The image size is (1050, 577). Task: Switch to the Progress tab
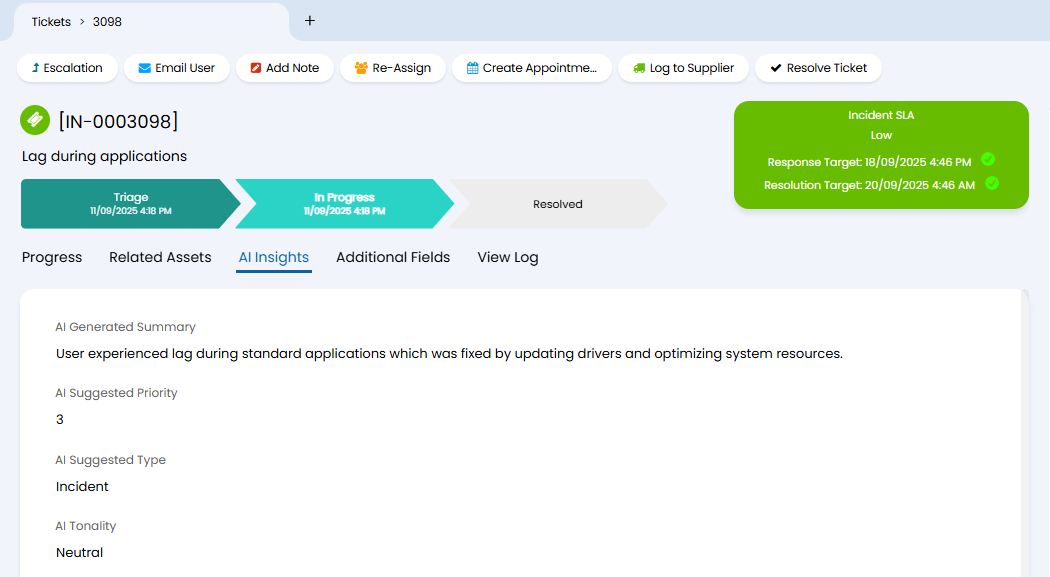(52, 257)
